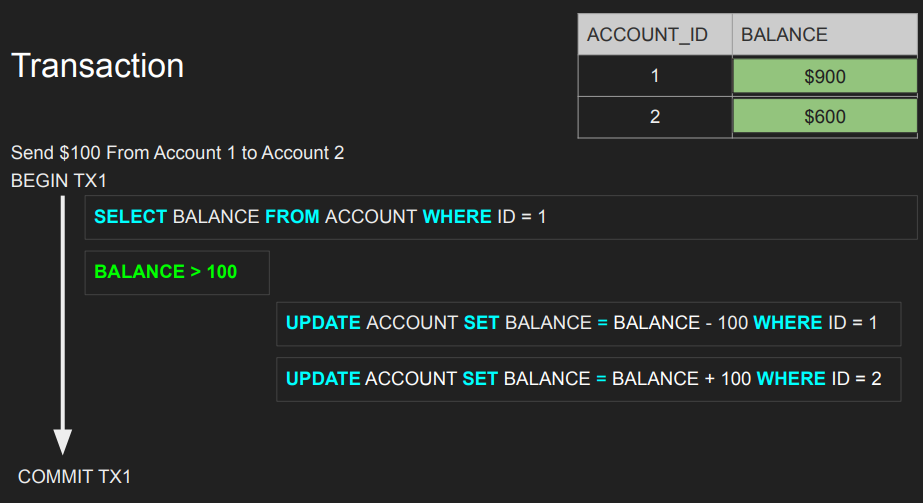This screenshot has height=503, width=923.
Task: Click the green $600 balance cell
Action: [x=825, y=116]
